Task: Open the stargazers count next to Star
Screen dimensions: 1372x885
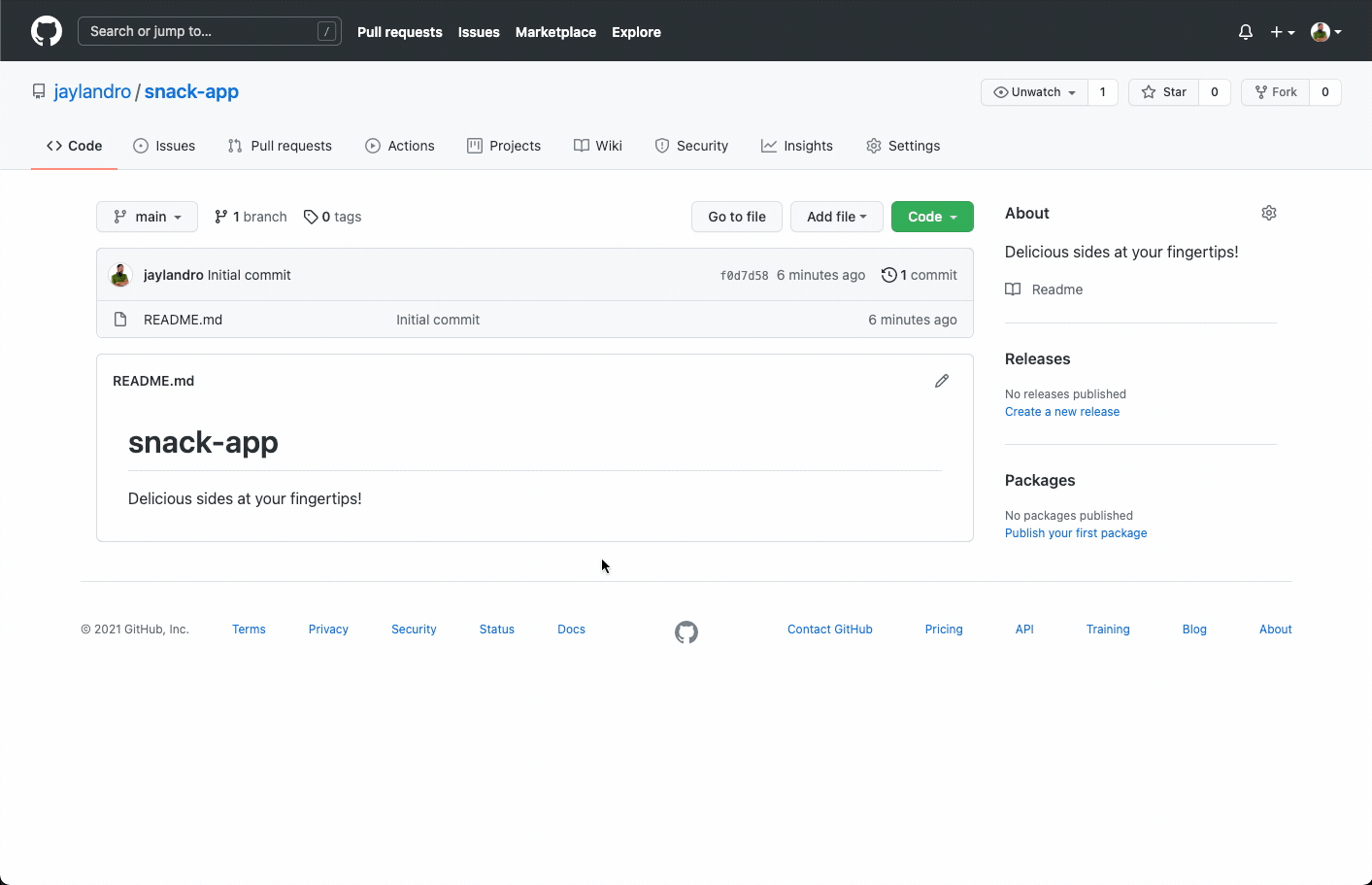Action: tap(1215, 92)
